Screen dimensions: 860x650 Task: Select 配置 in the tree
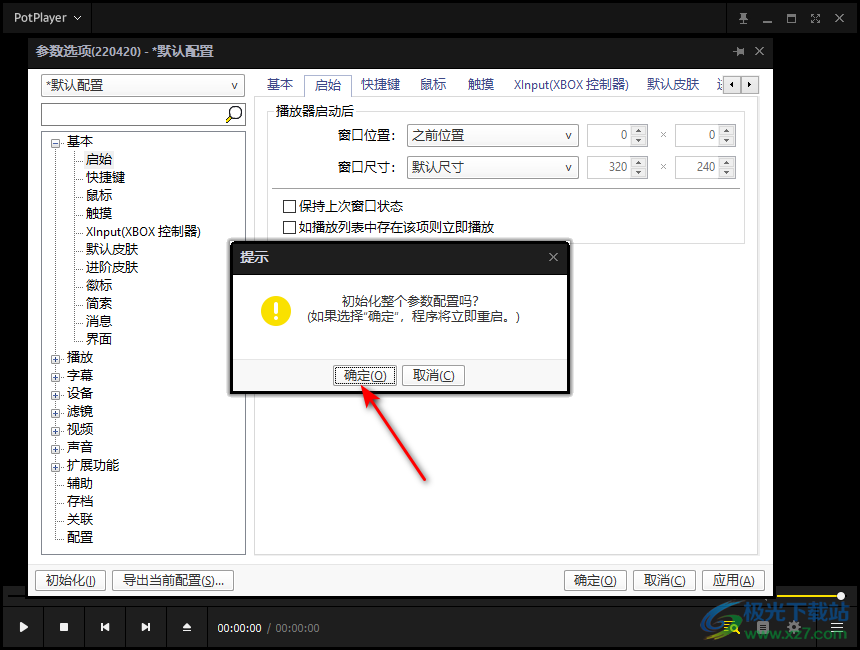coord(80,538)
